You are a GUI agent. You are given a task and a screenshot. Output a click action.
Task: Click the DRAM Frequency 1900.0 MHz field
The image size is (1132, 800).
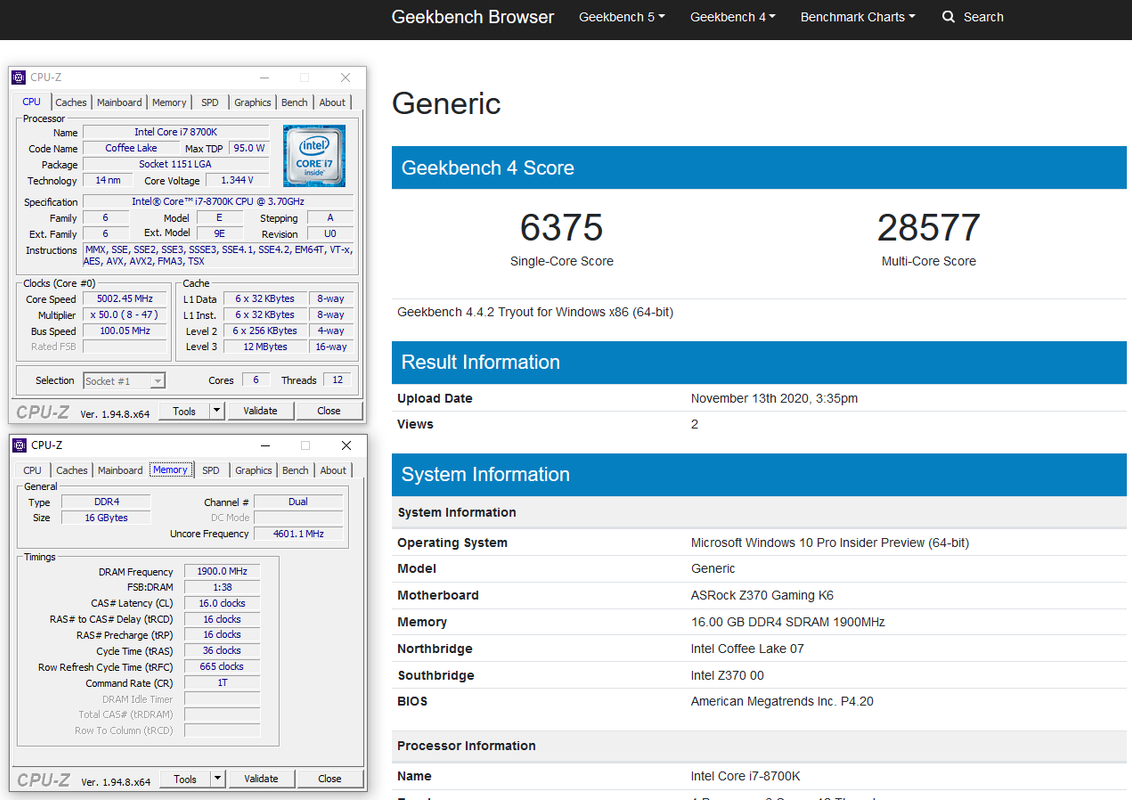[222, 571]
